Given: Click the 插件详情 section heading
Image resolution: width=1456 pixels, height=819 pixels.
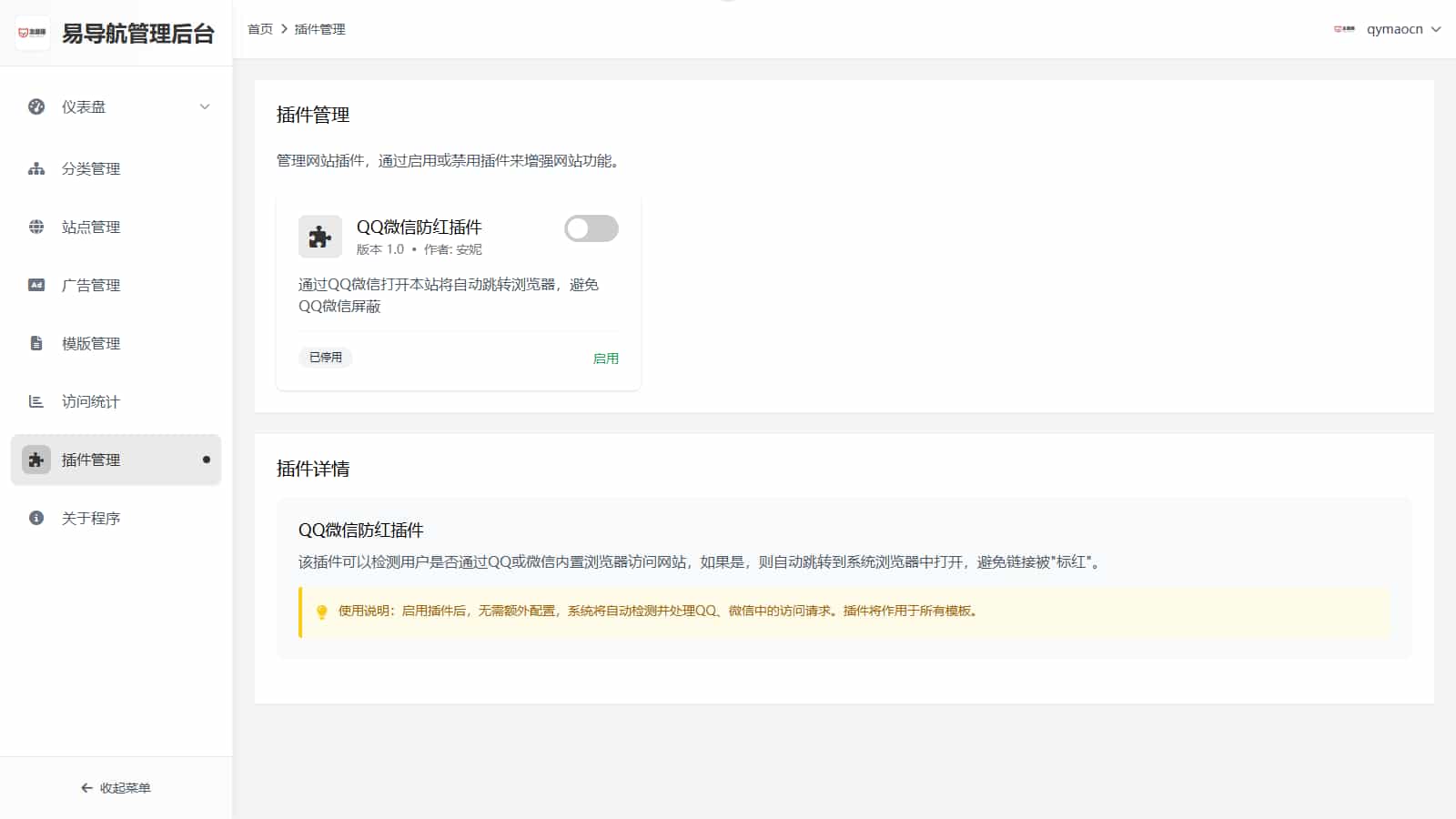Looking at the screenshot, I should click(313, 469).
